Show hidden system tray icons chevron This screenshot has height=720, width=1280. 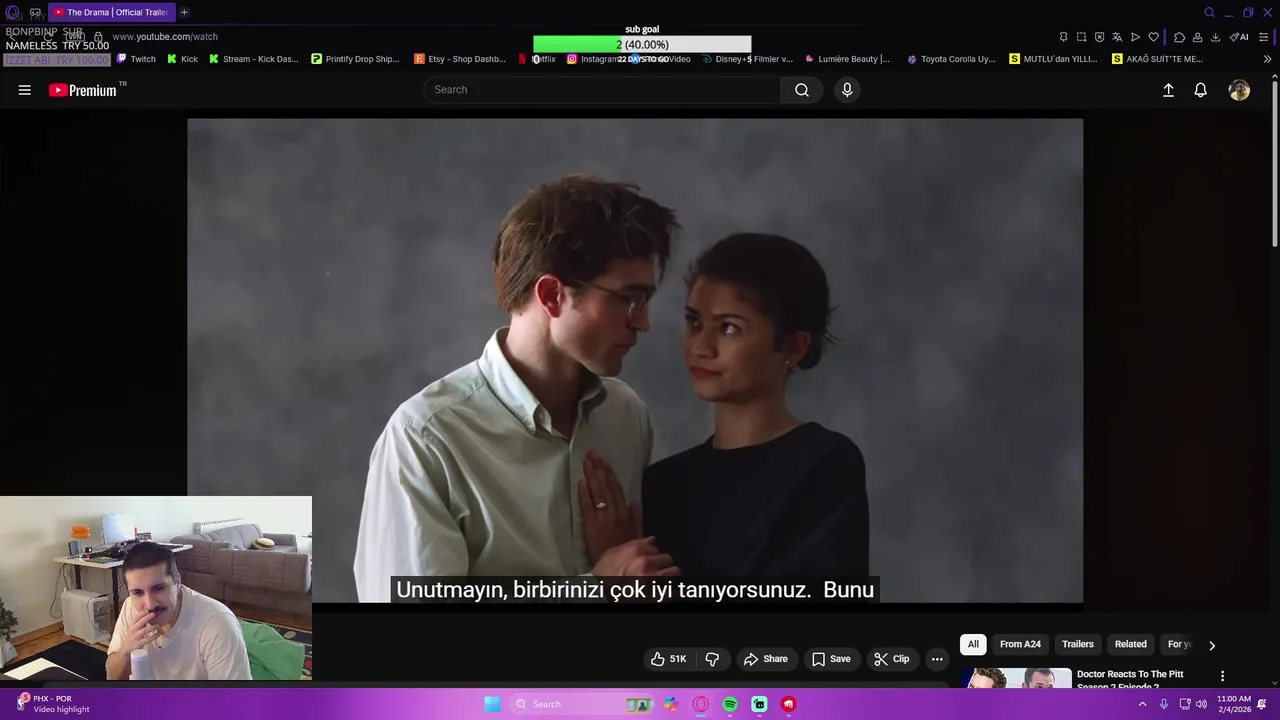coord(1142,704)
